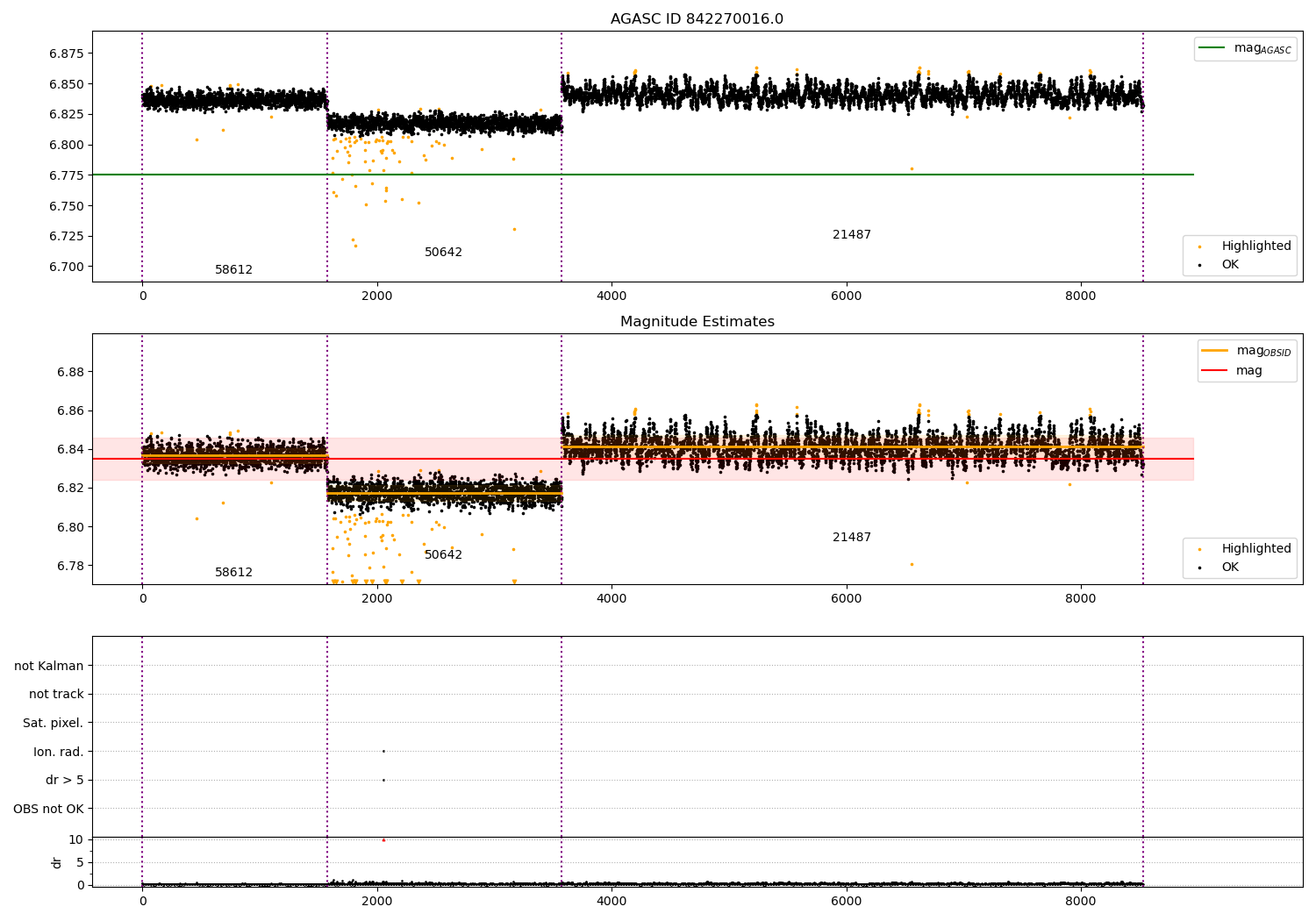Click the not track axis label

(56, 695)
